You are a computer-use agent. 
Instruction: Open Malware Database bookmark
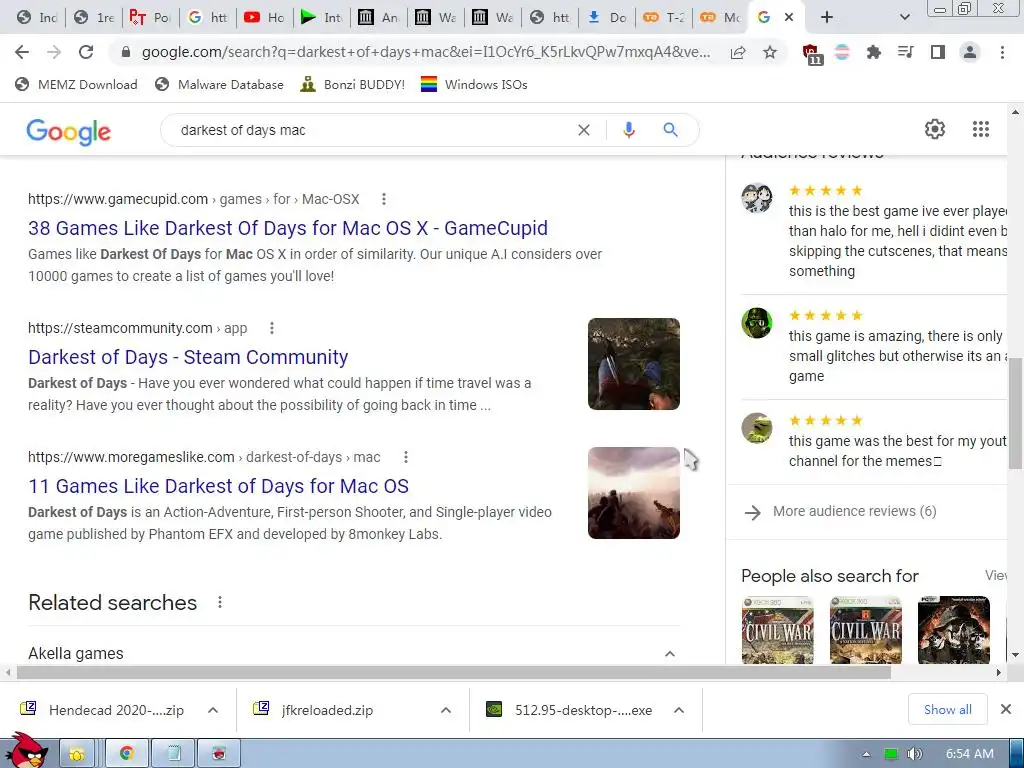219,84
